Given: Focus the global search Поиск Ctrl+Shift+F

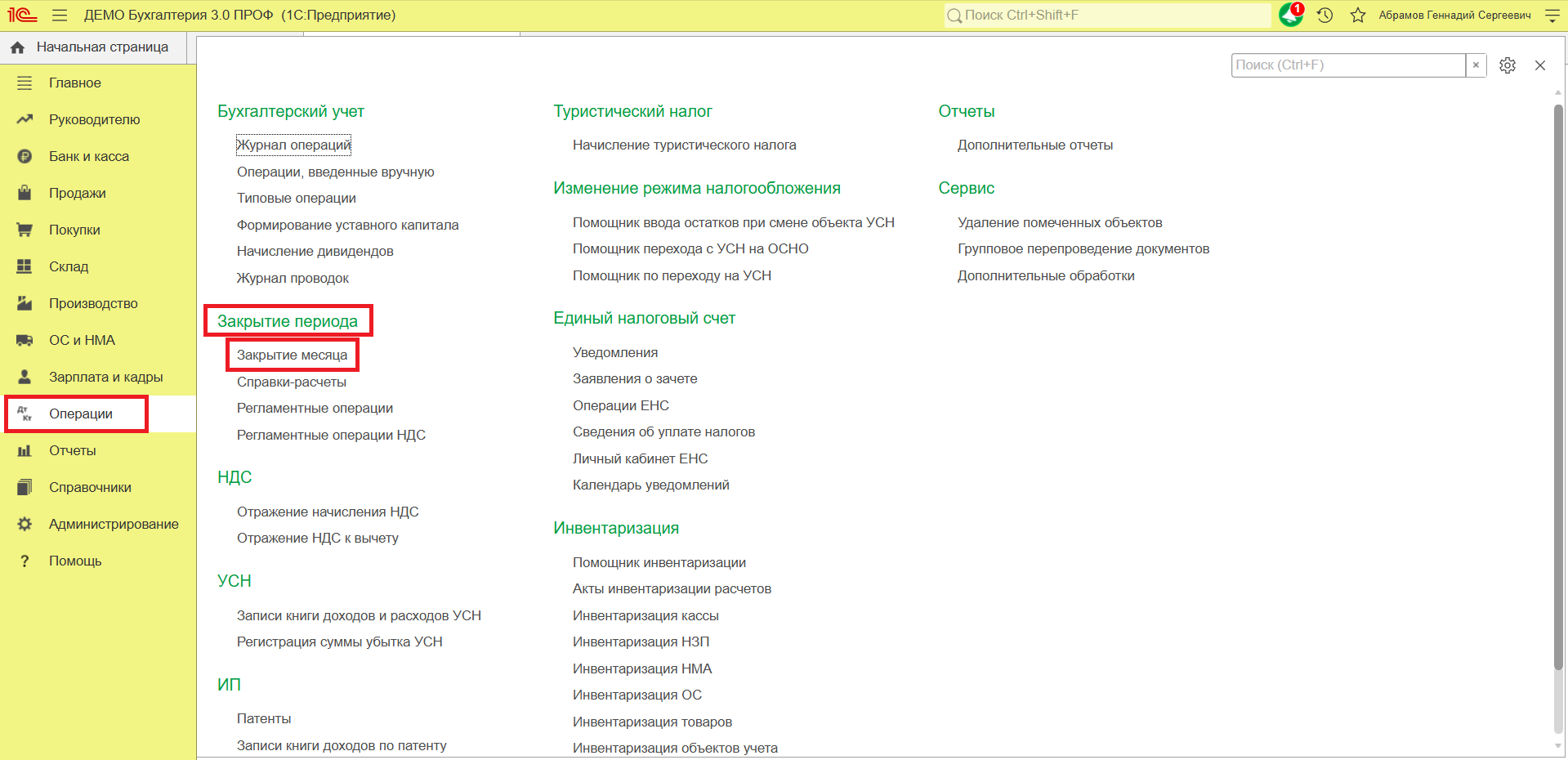Looking at the screenshot, I should [1107, 15].
